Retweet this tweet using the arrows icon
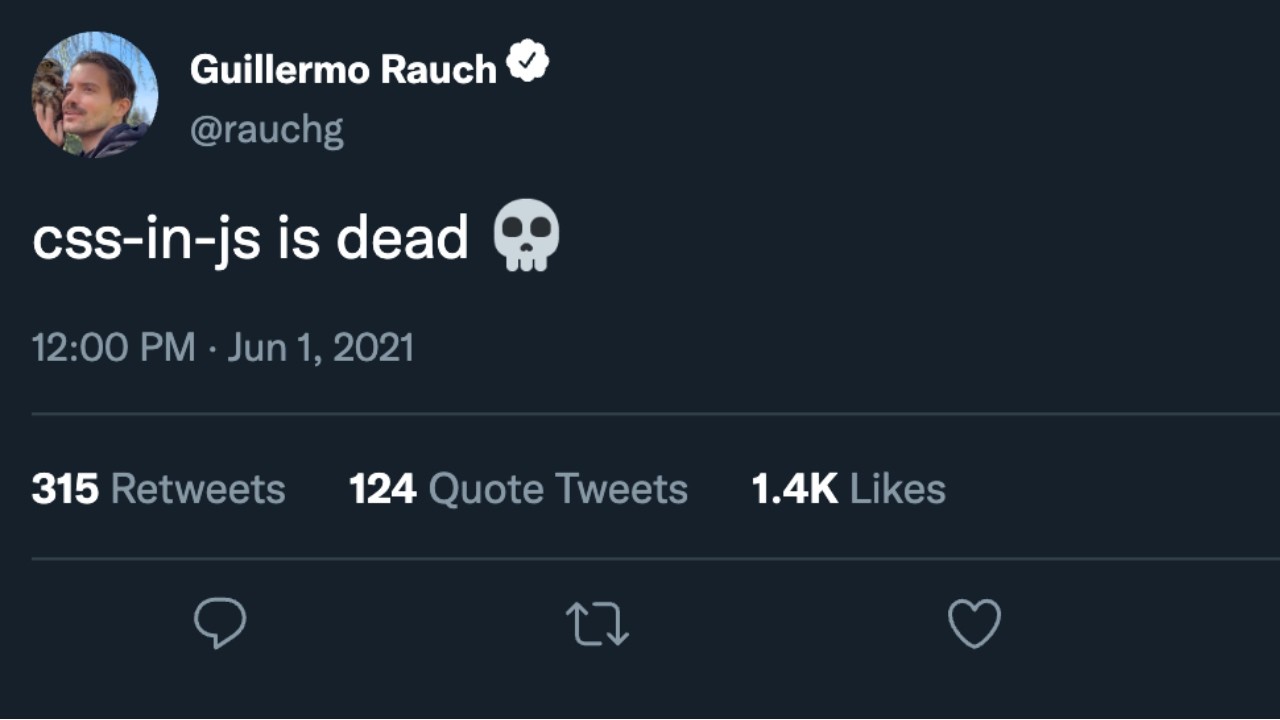 click(x=597, y=623)
